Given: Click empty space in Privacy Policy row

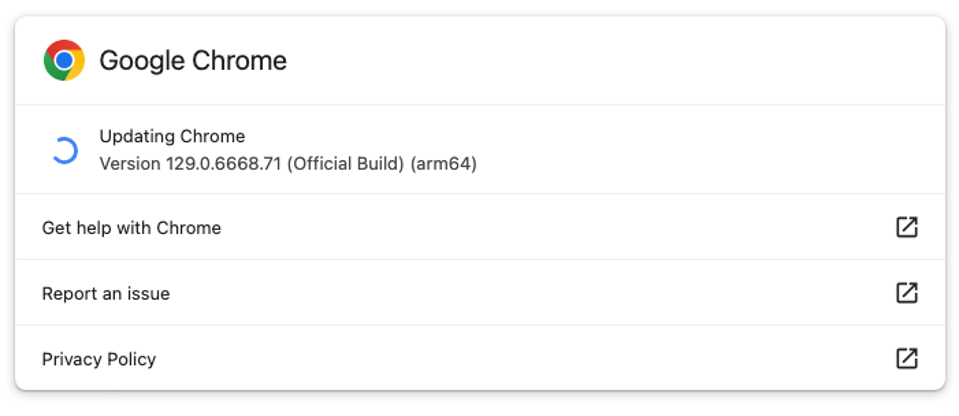Looking at the screenshot, I should (550, 359).
